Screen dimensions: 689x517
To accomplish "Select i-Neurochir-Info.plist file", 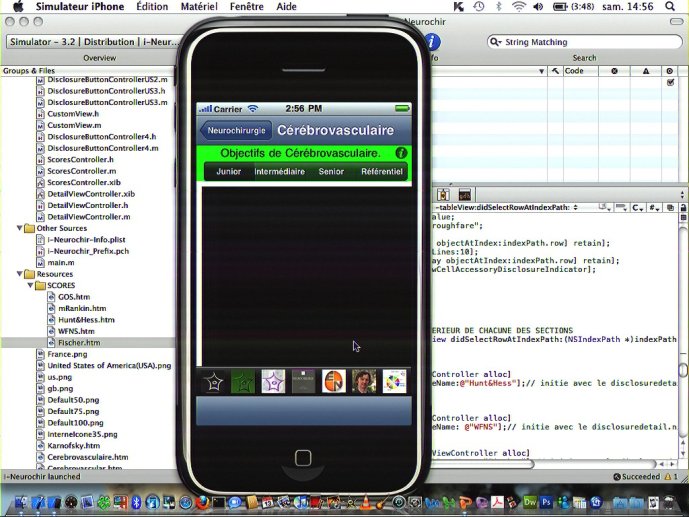I will pos(86,239).
